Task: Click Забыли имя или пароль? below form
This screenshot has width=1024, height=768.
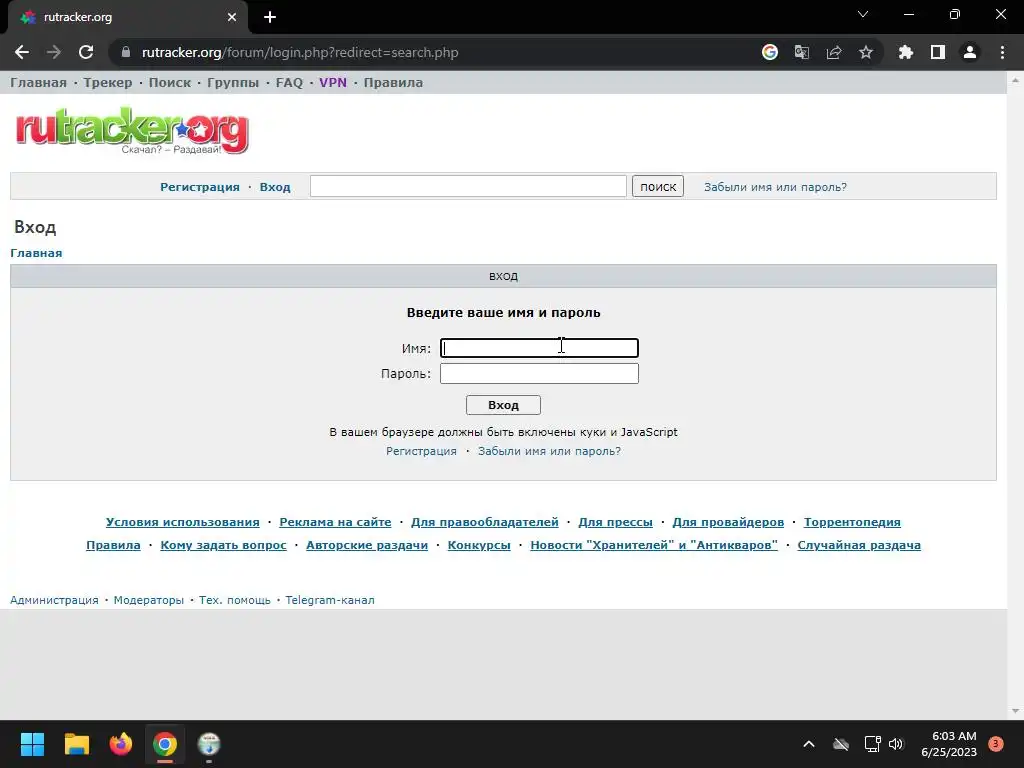Action: (549, 451)
